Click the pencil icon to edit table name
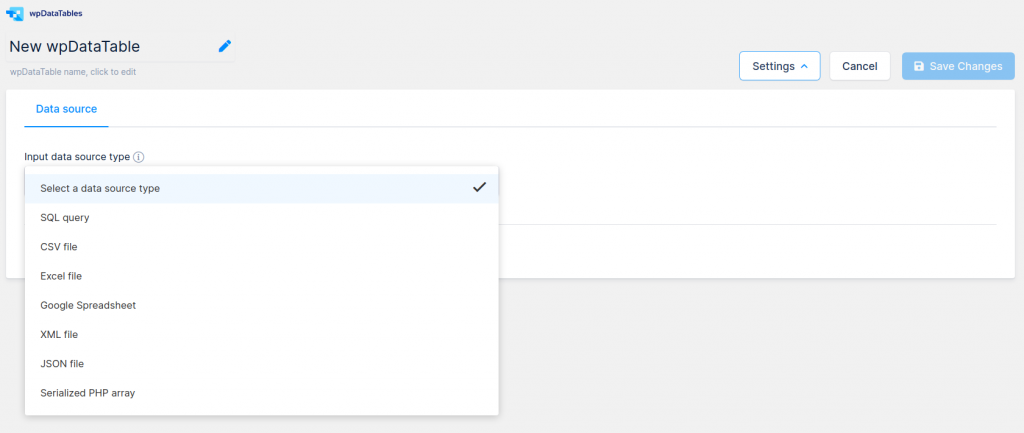The height and width of the screenshot is (433, 1024). pos(225,46)
